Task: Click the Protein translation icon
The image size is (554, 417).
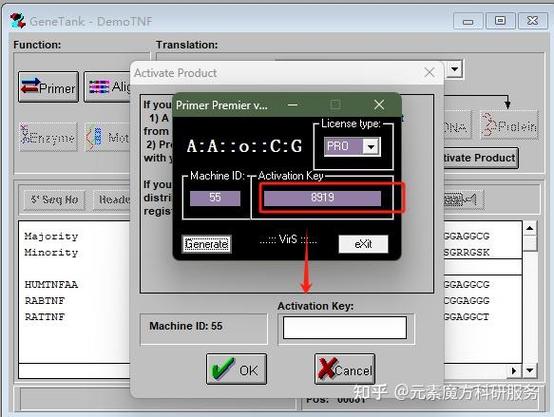Action: coord(509,125)
